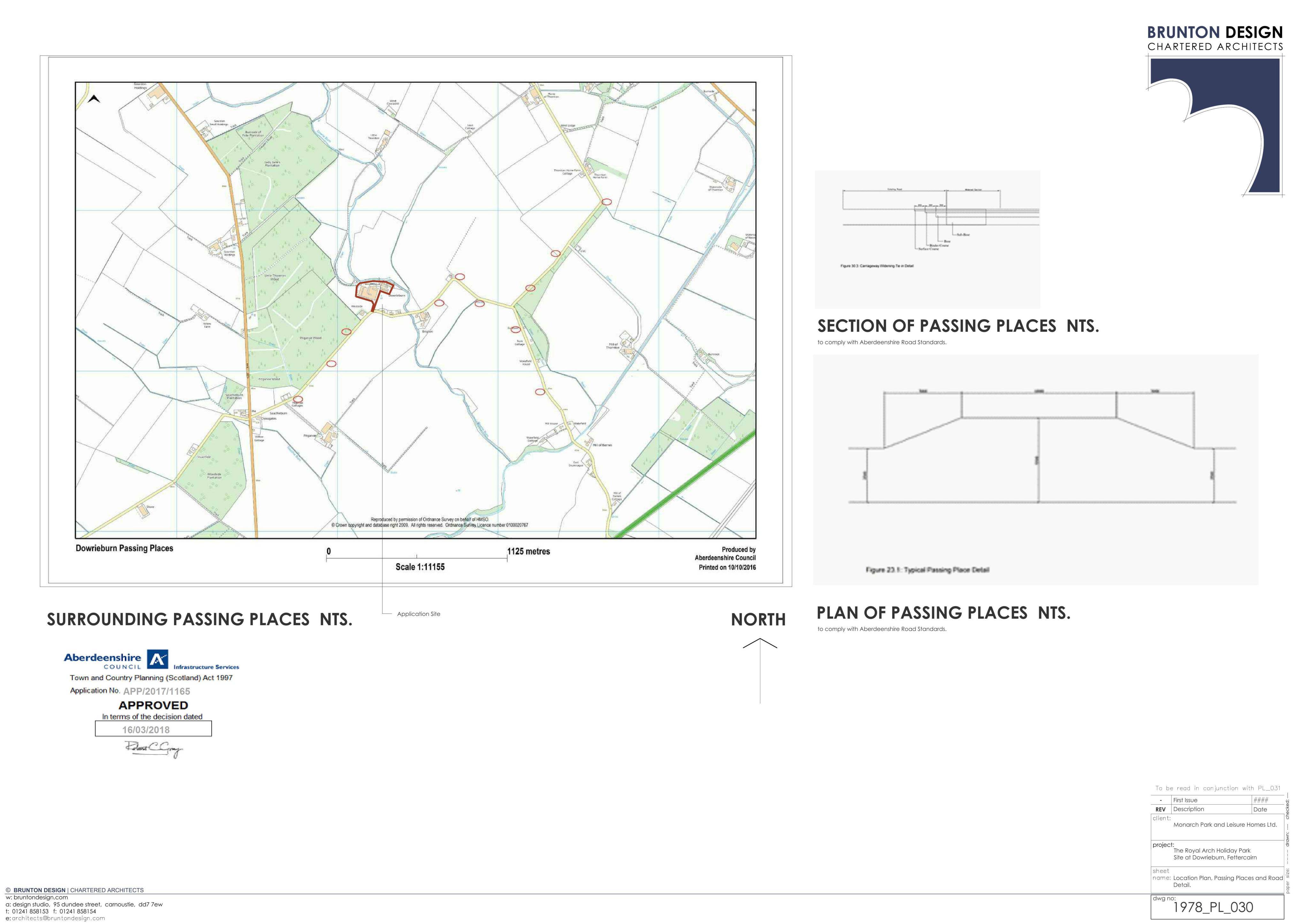Click the 'PLAN OF PASSING PLACES NTS.' heading

click(x=943, y=613)
